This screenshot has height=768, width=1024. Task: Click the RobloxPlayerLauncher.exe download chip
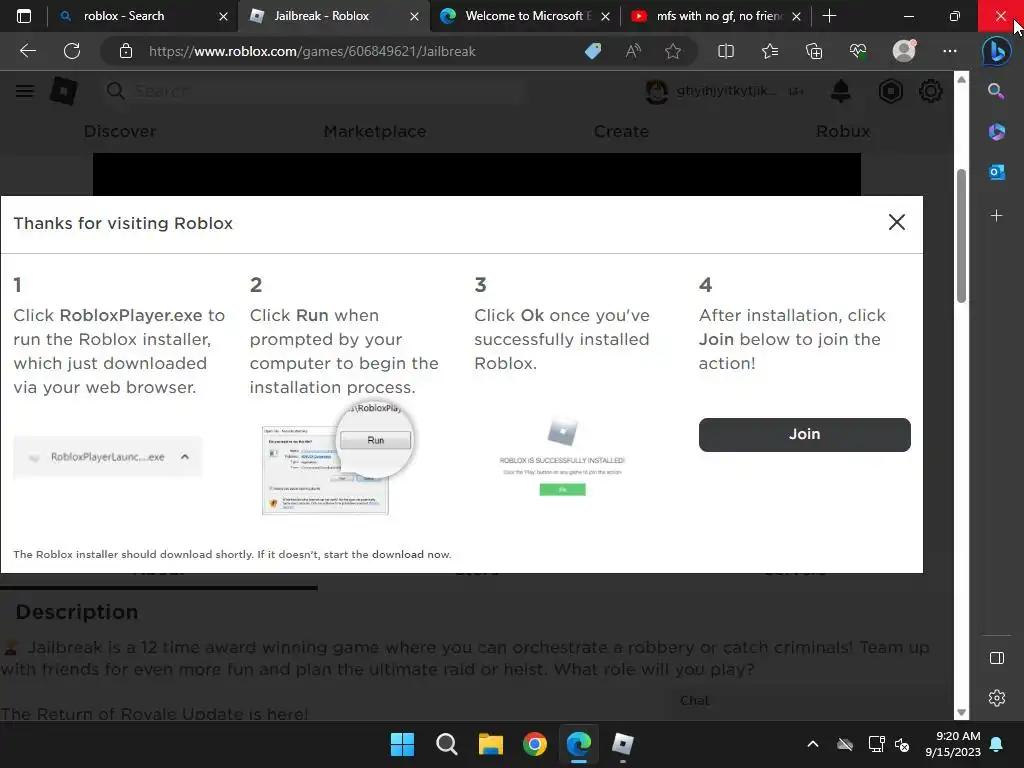point(108,456)
